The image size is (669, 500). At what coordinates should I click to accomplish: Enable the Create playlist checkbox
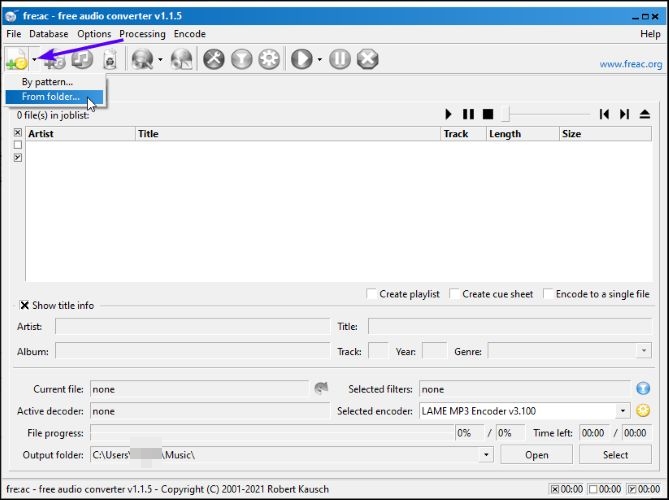372,294
